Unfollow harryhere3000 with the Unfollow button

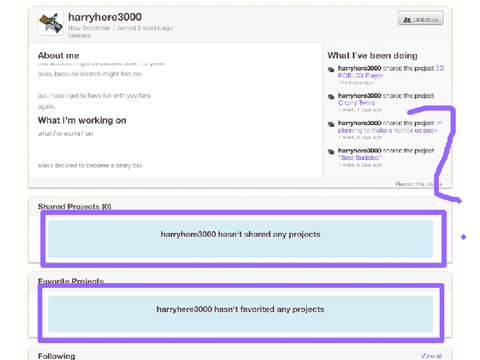coord(421,18)
